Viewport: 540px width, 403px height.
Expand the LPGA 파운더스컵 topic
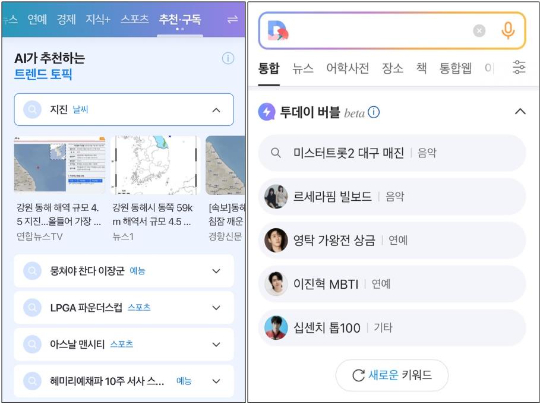point(216,308)
